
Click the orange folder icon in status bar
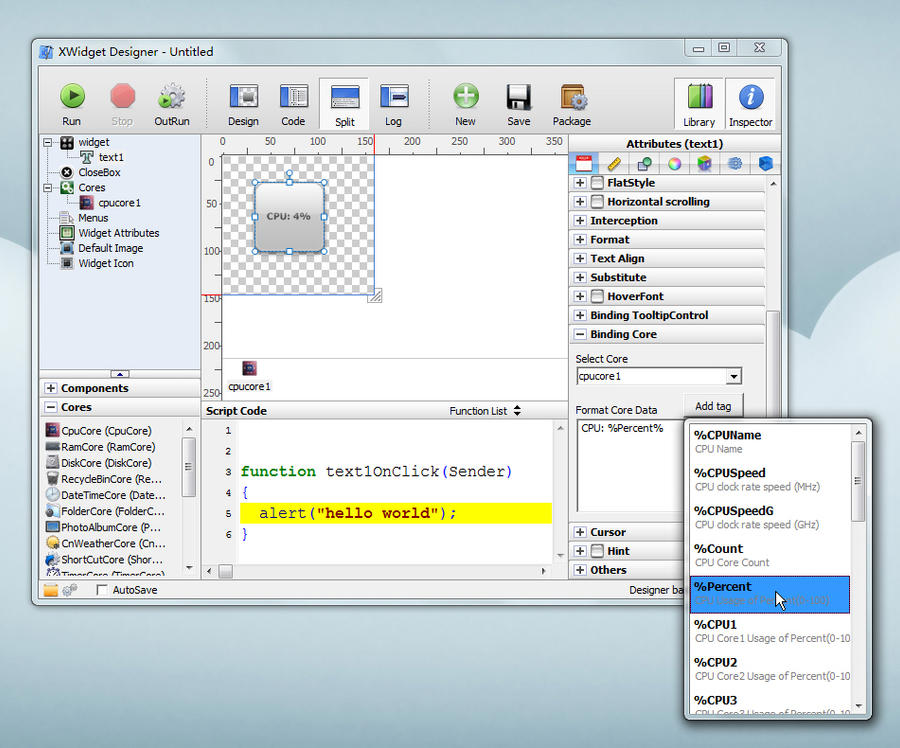pyautogui.click(x=51, y=590)
